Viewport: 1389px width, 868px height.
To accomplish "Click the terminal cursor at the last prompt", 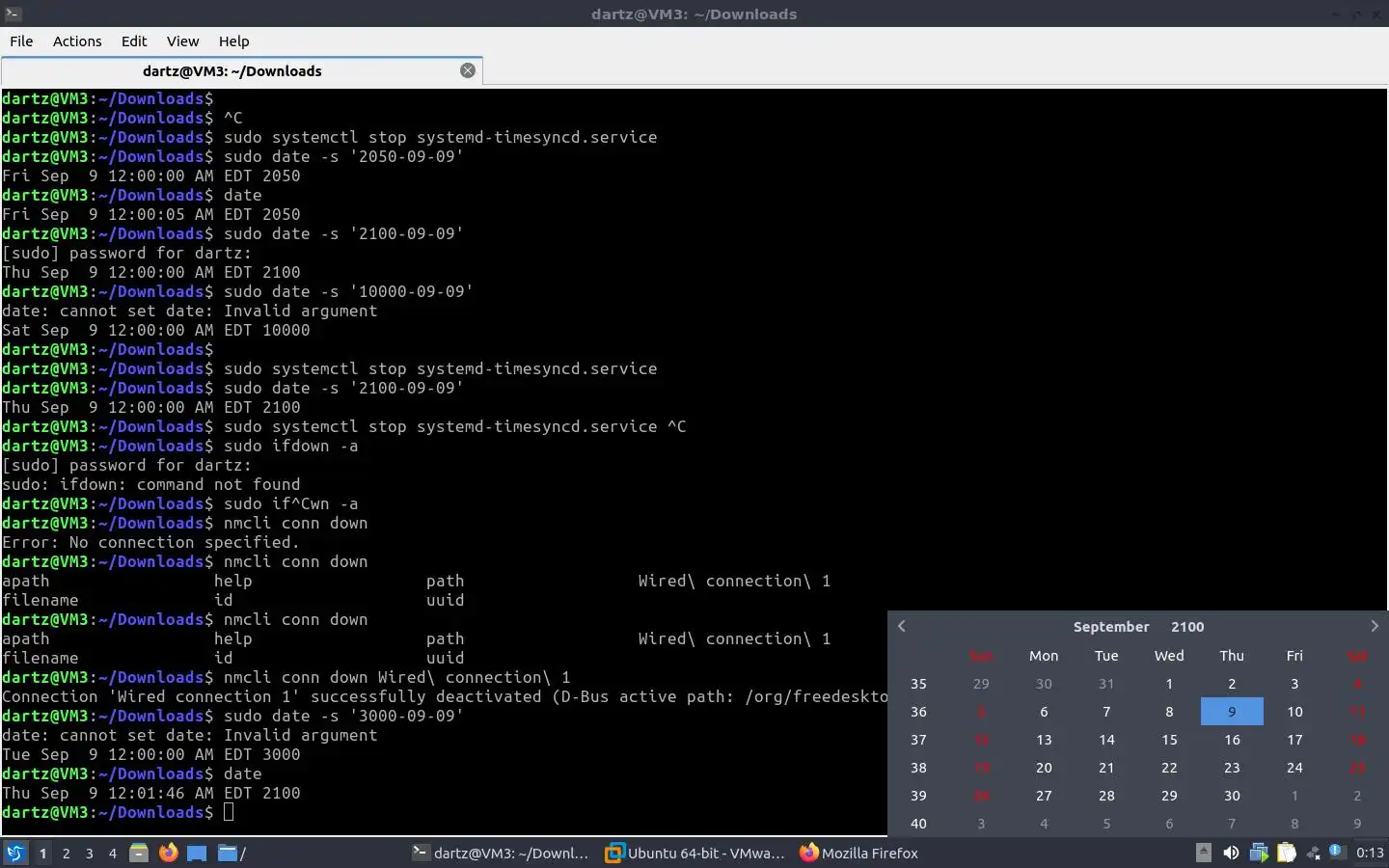I will pyautogui.click(x=229, y=812).
